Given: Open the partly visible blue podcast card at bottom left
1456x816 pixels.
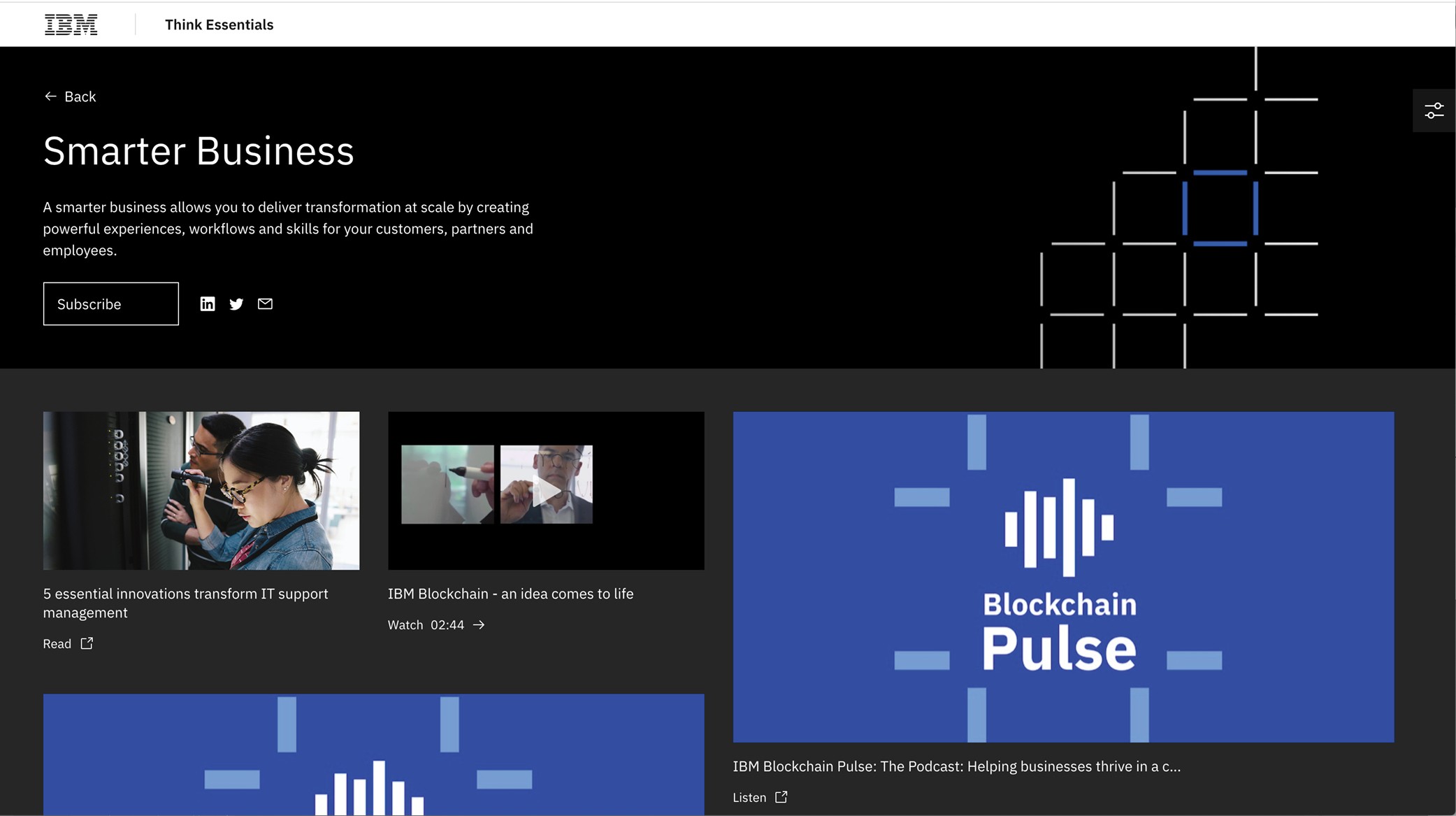Looking at the screenshot, I should [x=374, y=754].
